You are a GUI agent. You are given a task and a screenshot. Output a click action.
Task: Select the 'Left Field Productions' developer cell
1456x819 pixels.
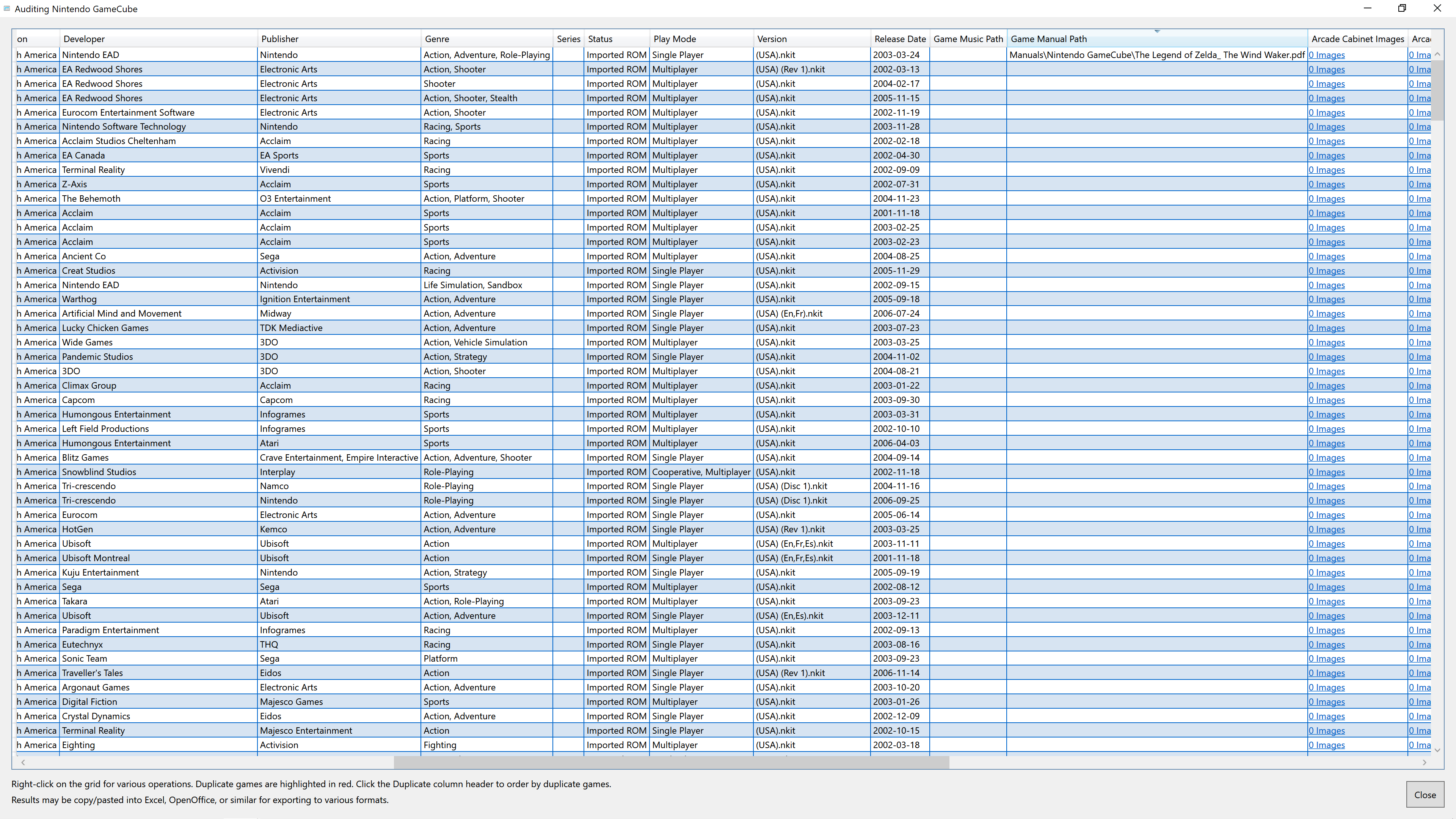click(158, 428)
